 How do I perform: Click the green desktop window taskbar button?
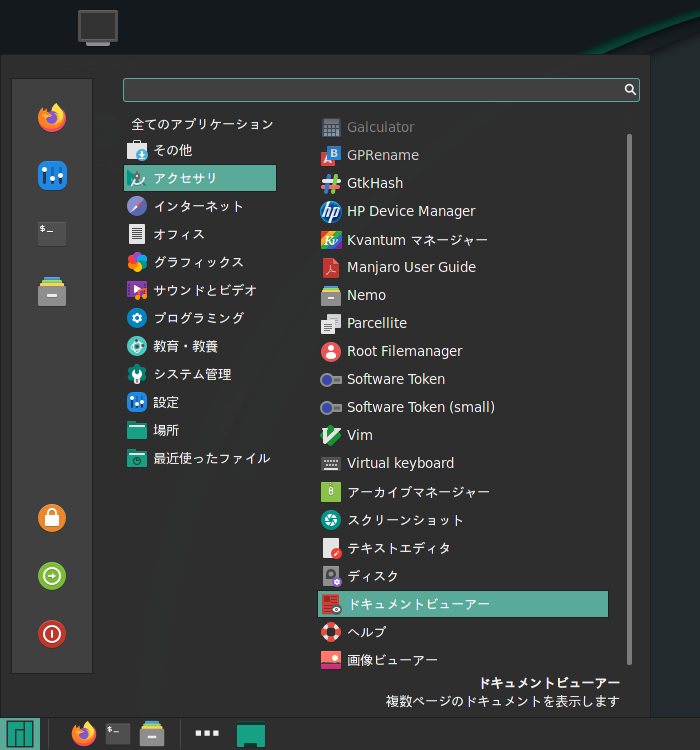(x=251, y=734)
